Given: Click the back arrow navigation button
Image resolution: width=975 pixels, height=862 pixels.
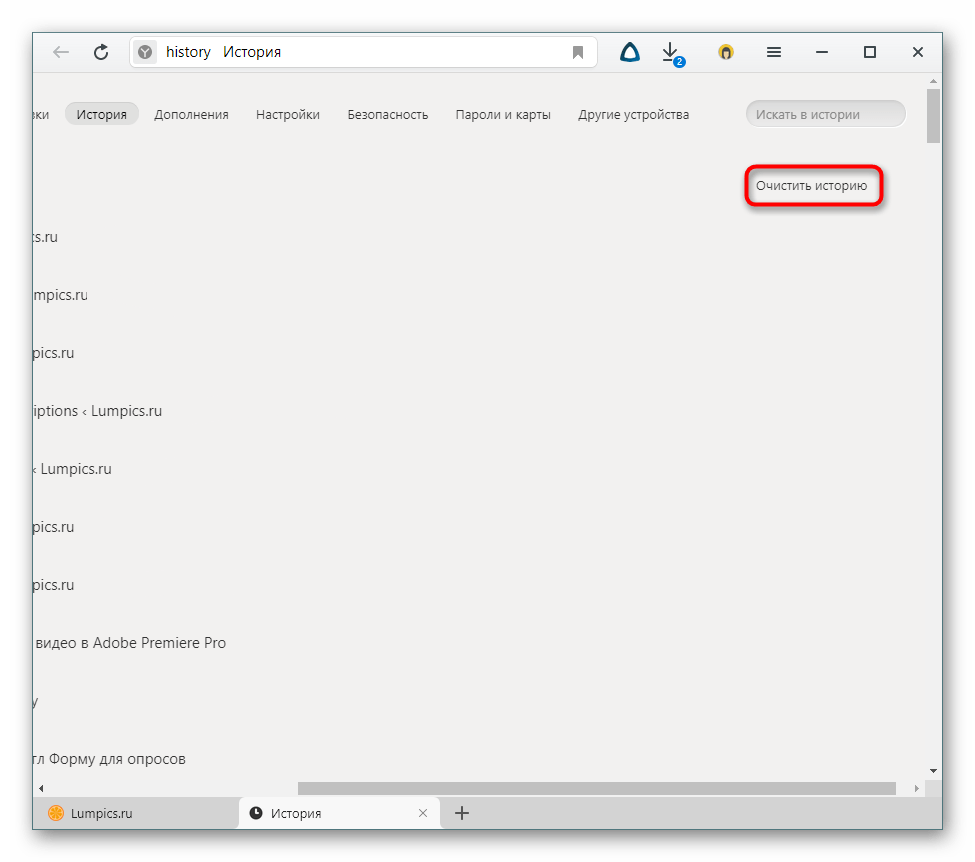Looking at the screenshot, I should coord(61,52).
